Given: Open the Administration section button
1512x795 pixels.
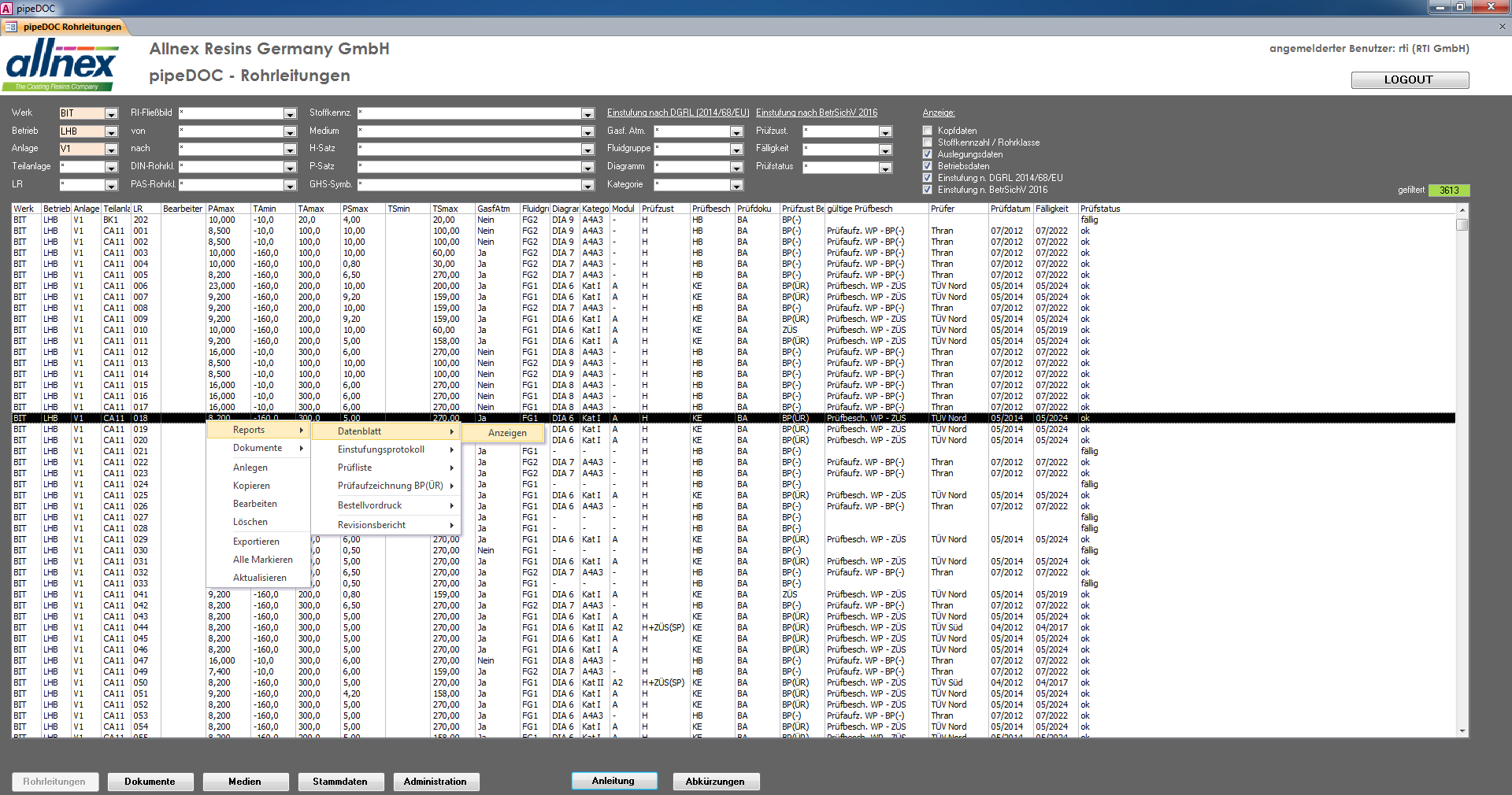Looking at the screenshot, I should click(x=435, y=782).
